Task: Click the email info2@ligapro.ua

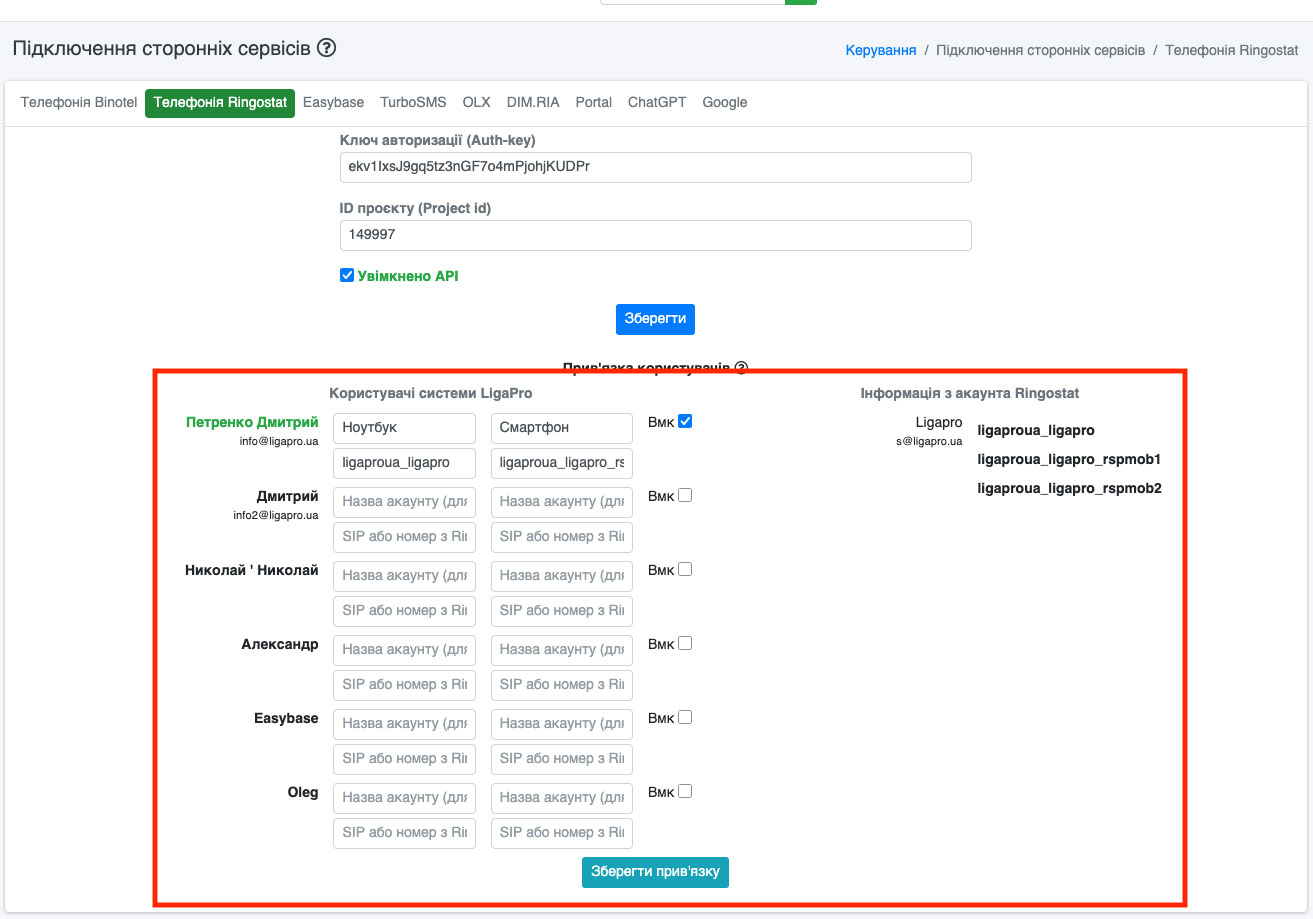Action: 276,515
